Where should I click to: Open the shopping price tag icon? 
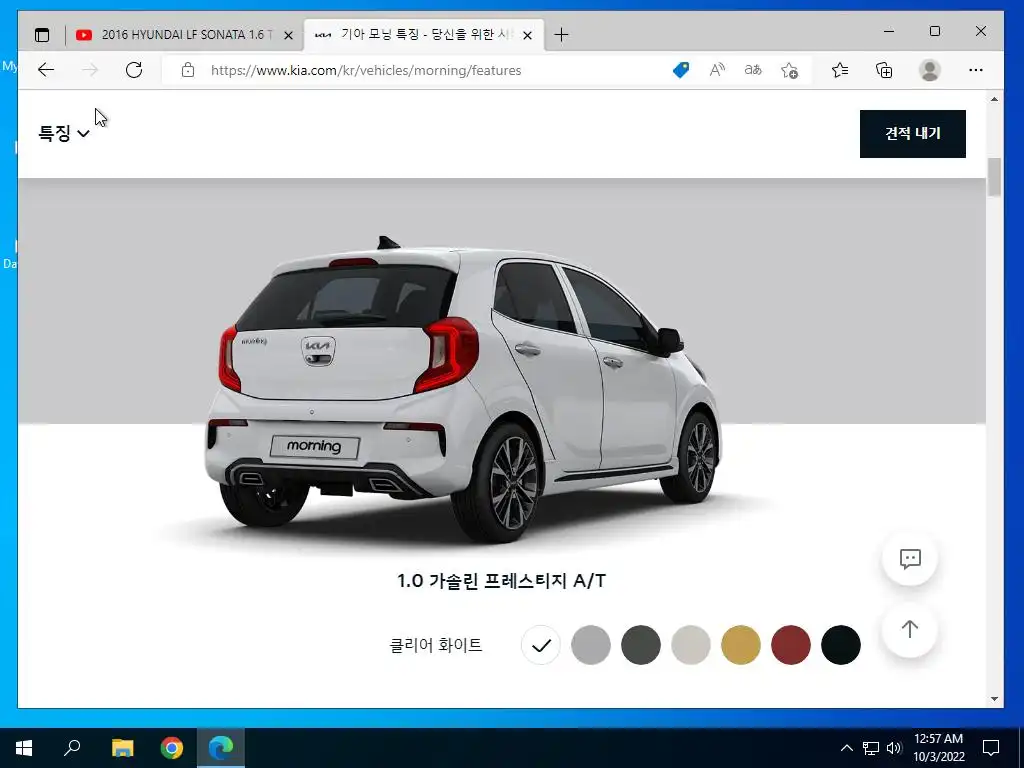pyautogui.click(x=680, y=70)
